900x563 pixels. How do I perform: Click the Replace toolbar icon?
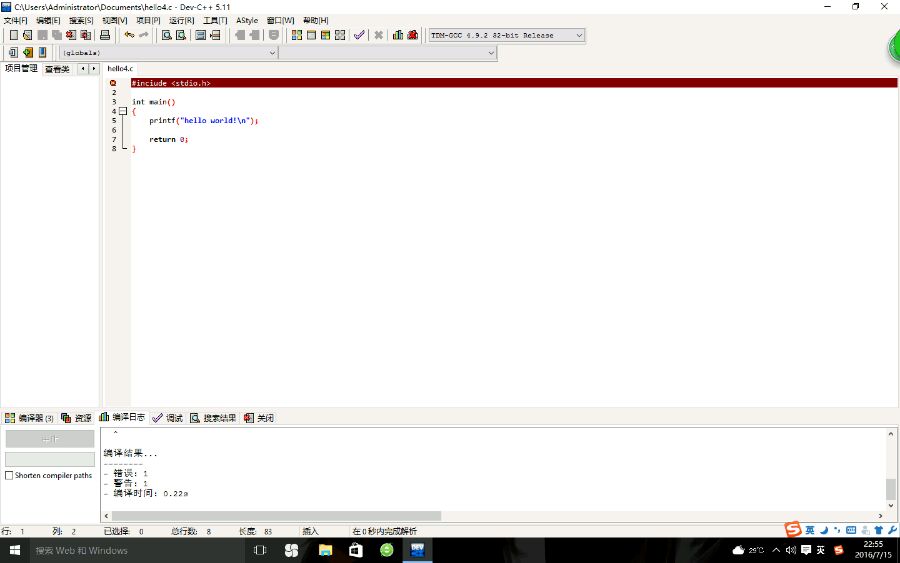tap(181, 35)
